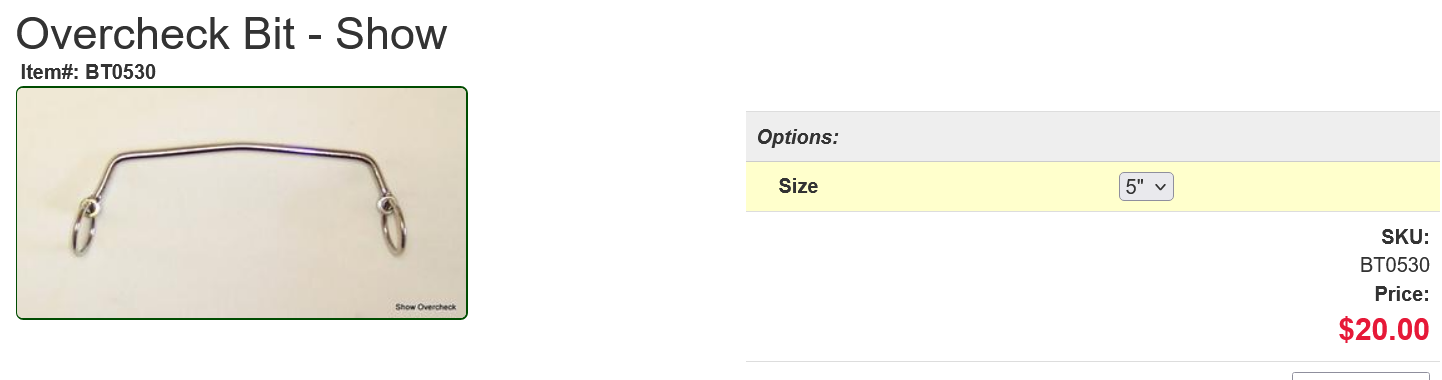Click the partially visible box below the price
The height and width of the screenshot is (380, 1442).
1361,376
